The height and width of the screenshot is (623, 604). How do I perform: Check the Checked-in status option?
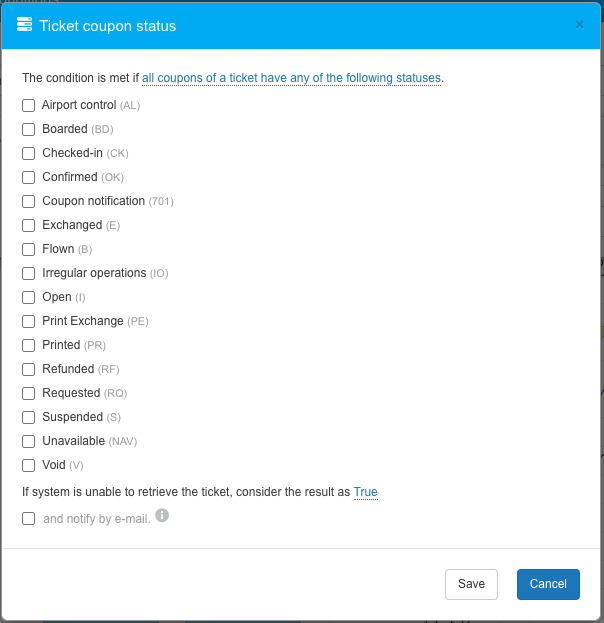[x=29, y=153]
